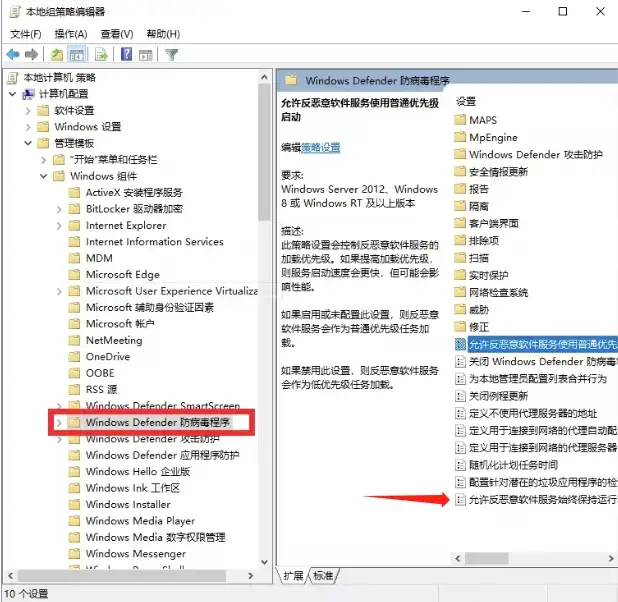Expand the "开始"菜单和任务栏 node
618x602 pixels.
click(x=44, y=160)
